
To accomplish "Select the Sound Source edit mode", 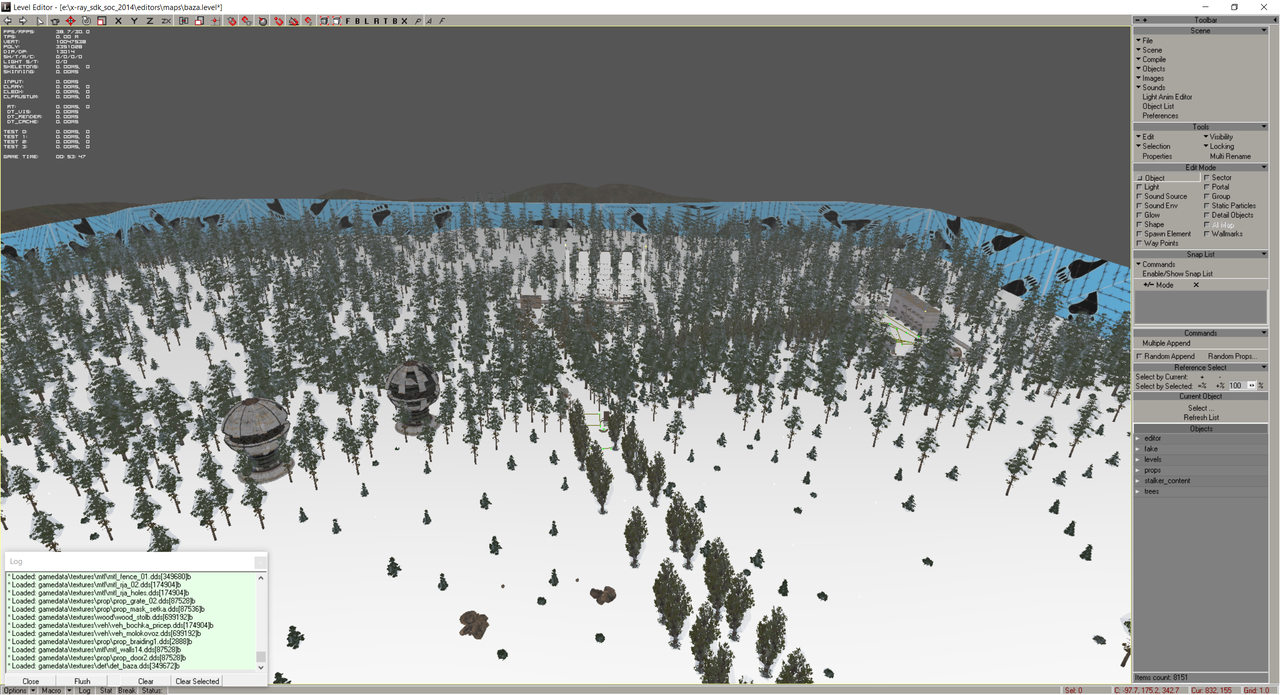I will click(1163, 196).
